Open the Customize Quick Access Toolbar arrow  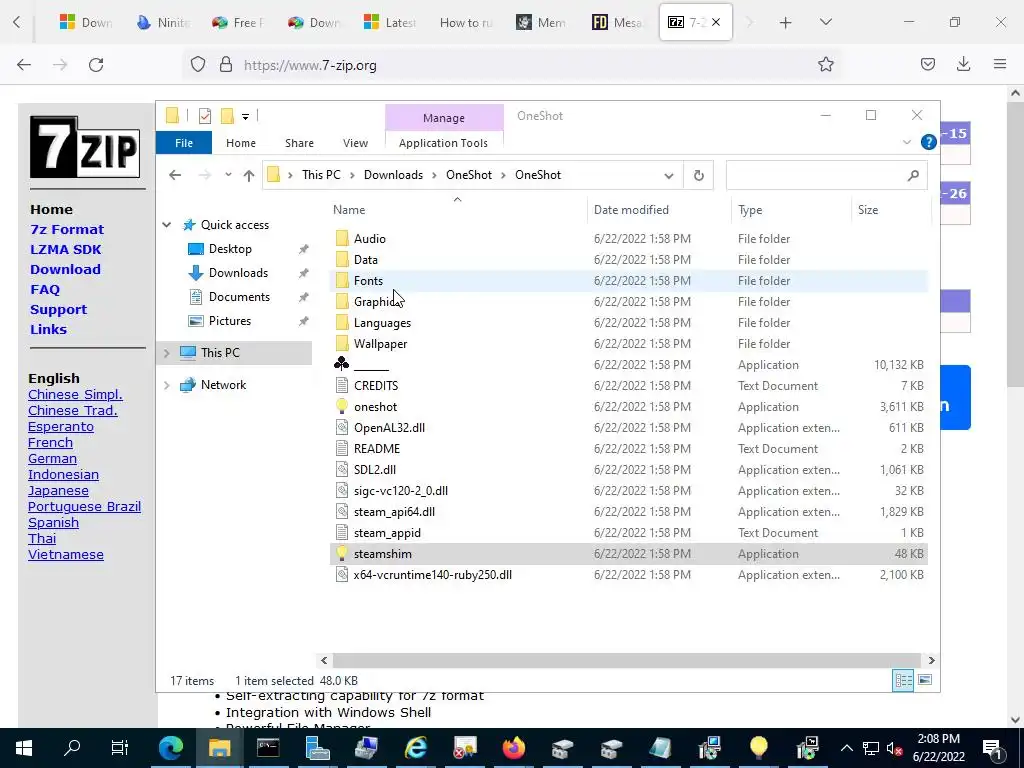[x=246, y=117]
